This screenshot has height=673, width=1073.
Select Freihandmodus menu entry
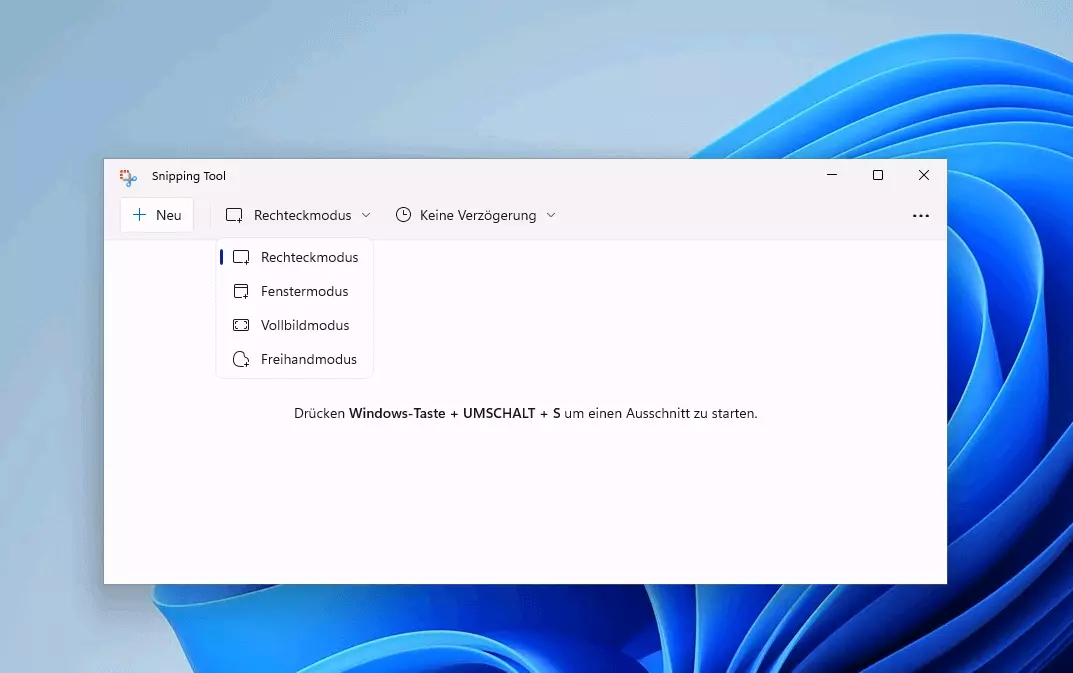pos(308,360)
